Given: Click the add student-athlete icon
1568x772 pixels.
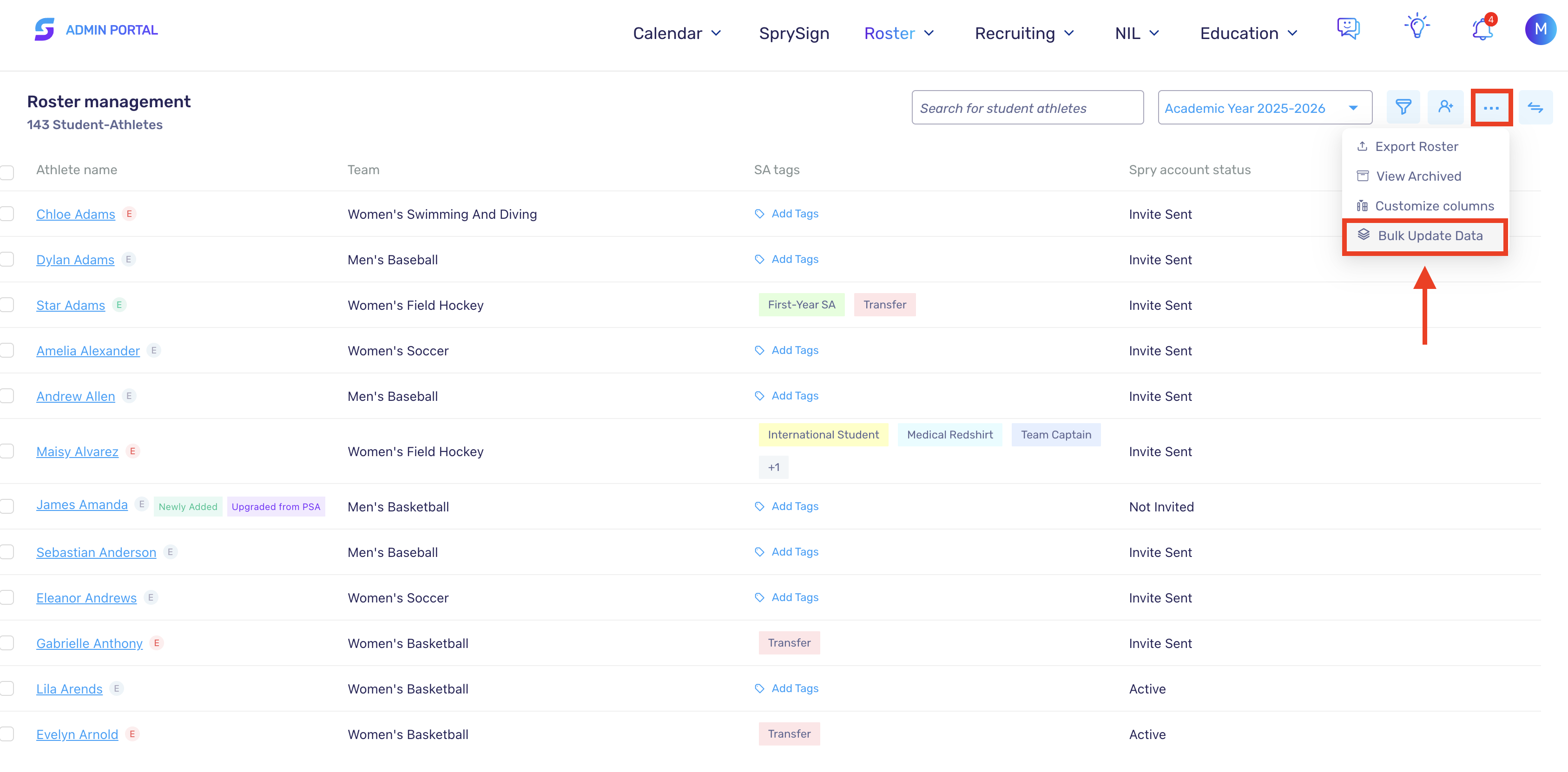Looking at the screenshot, I should point(1446,108).
